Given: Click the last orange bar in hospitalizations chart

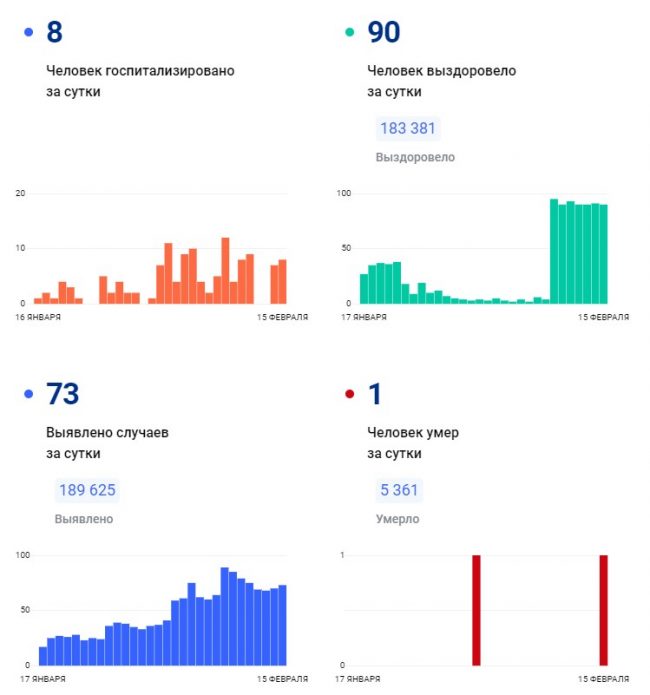Looking at the screenshot, I should click(282, 281).
